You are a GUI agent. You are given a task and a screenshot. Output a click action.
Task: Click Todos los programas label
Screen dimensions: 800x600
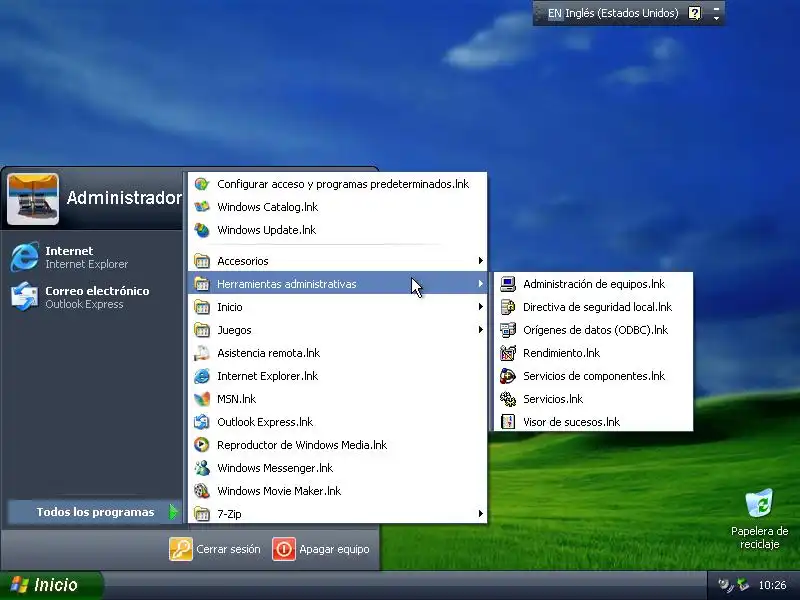pyautogui.click(x=95, y=512)
